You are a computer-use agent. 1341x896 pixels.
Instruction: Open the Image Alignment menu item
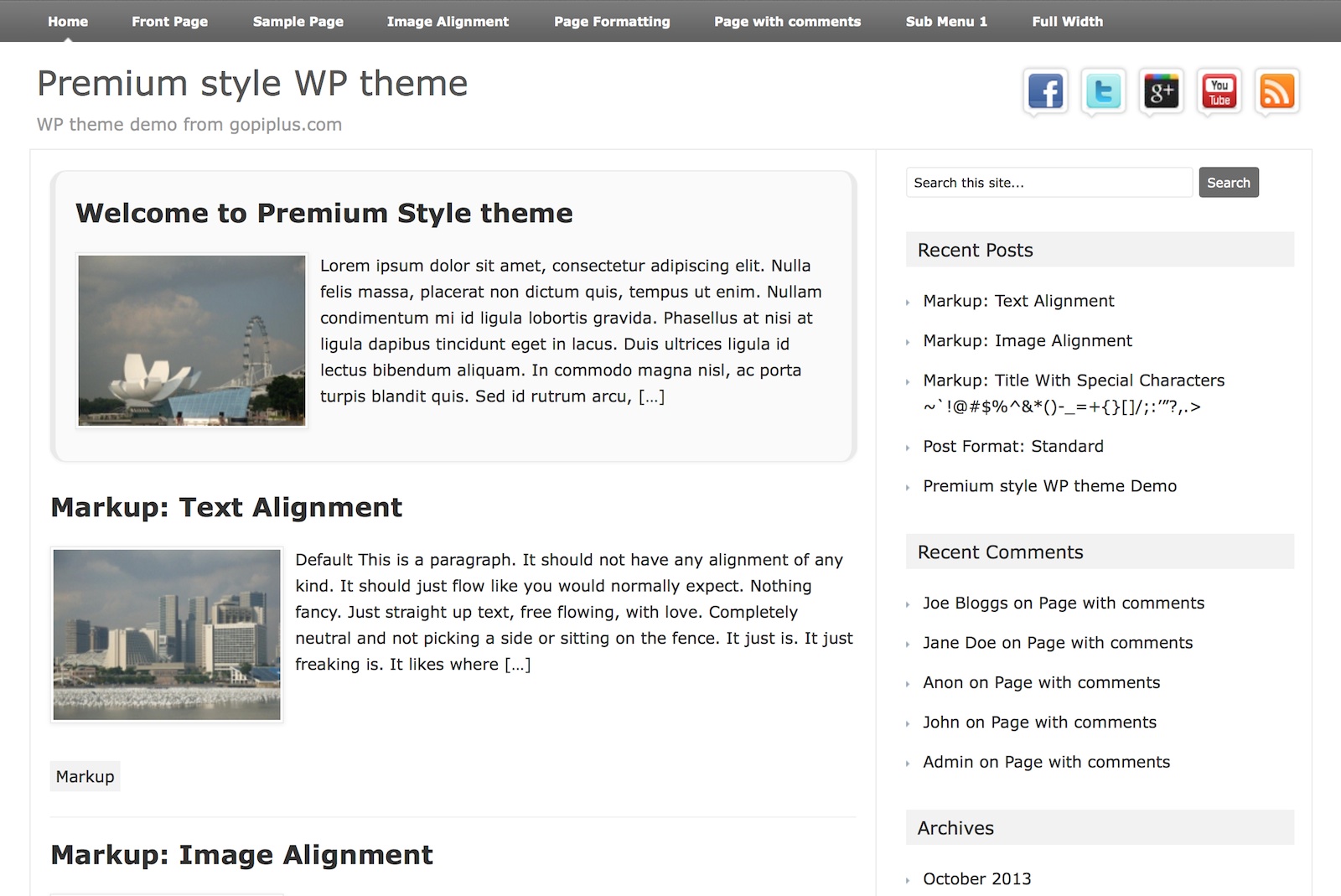coord(448,21)
